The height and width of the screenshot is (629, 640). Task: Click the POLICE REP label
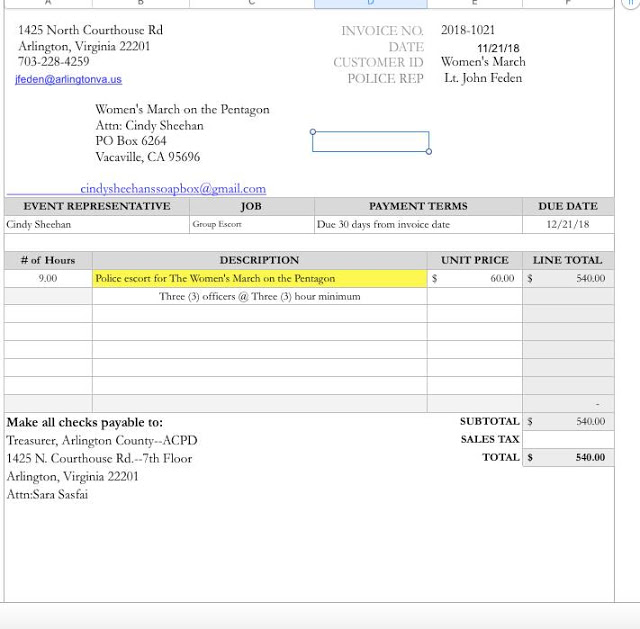coord(385,78)
